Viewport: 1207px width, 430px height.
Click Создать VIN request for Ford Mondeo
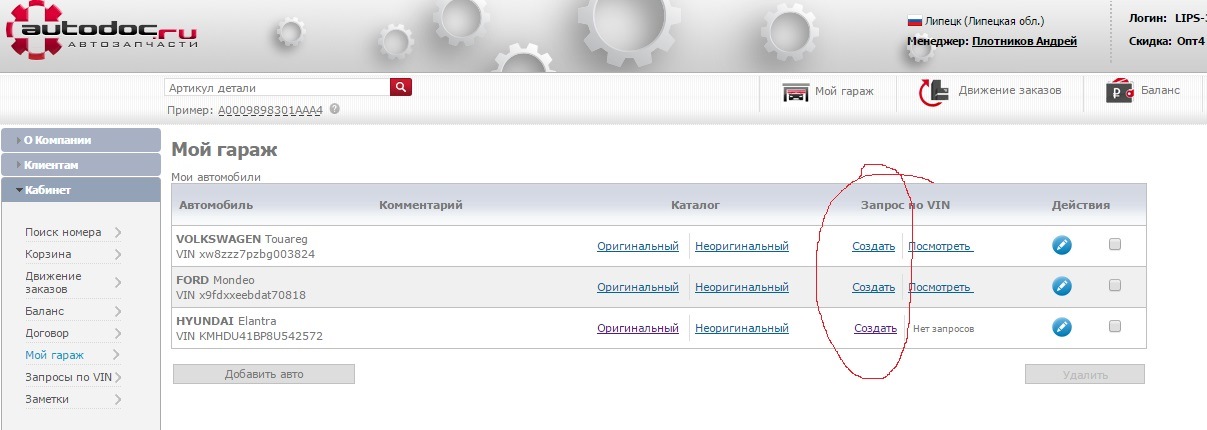(x=874, y=287)
